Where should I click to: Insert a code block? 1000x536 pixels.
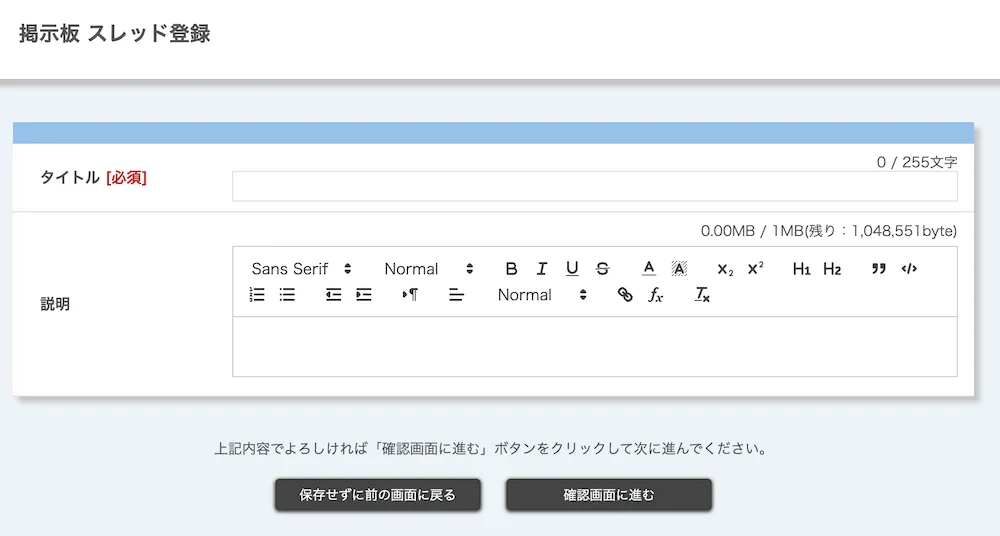tap(909, 269)
